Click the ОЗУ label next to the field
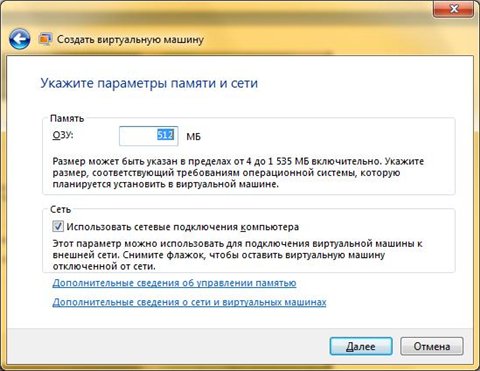Image resolution: width=480 pixels, height=371 pixels. [x=63, y=135]
